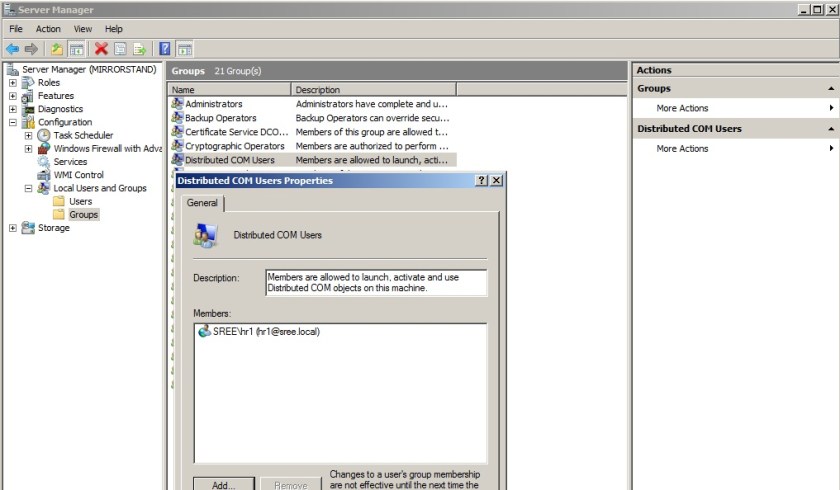The image size is (840, 490).
Task: Click inside the Description text field
Action: pyautogui.click(x=376, y=283)
